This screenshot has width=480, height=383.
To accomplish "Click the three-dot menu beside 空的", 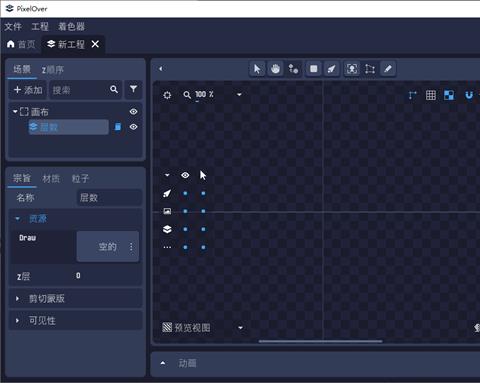I will click(x=131, y=247).
